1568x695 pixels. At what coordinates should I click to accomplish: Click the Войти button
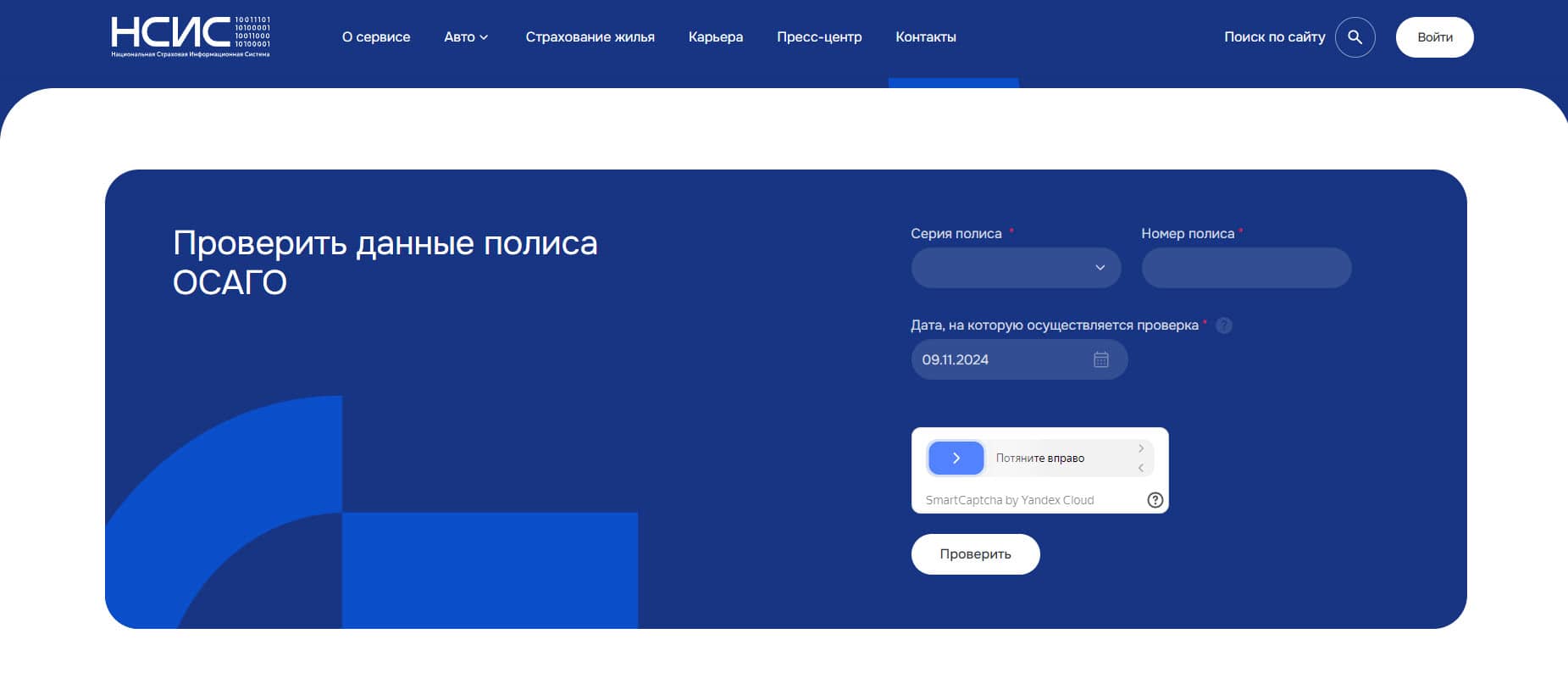(x=1434, y=37)
